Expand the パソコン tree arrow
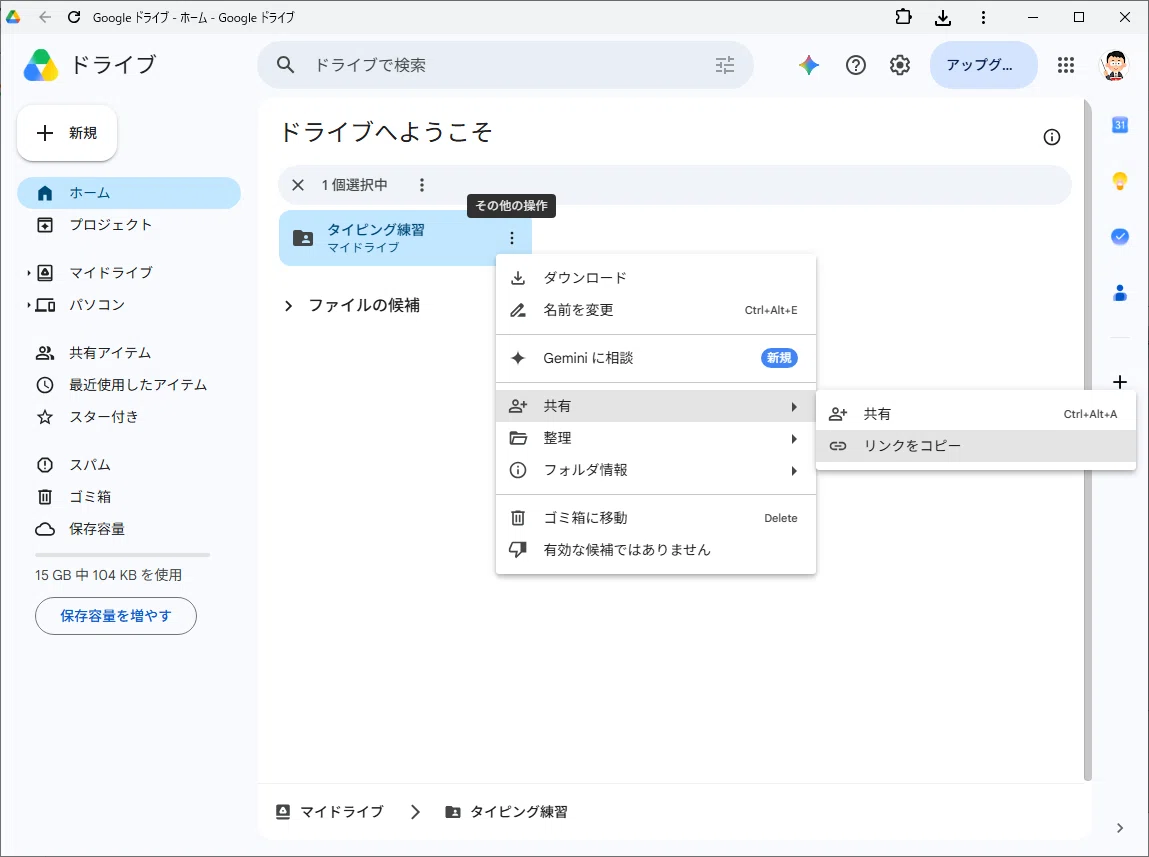This screenshot has width=1149, height=857. 29,305
